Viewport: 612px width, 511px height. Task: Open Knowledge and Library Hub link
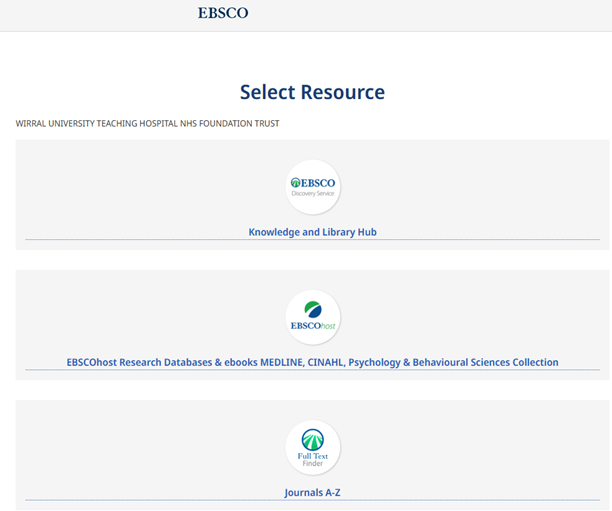313,232
